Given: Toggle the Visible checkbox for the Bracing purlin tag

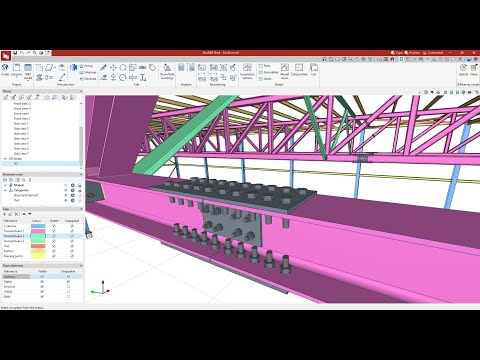Looking at the screenshot, I should click(54, 256).
